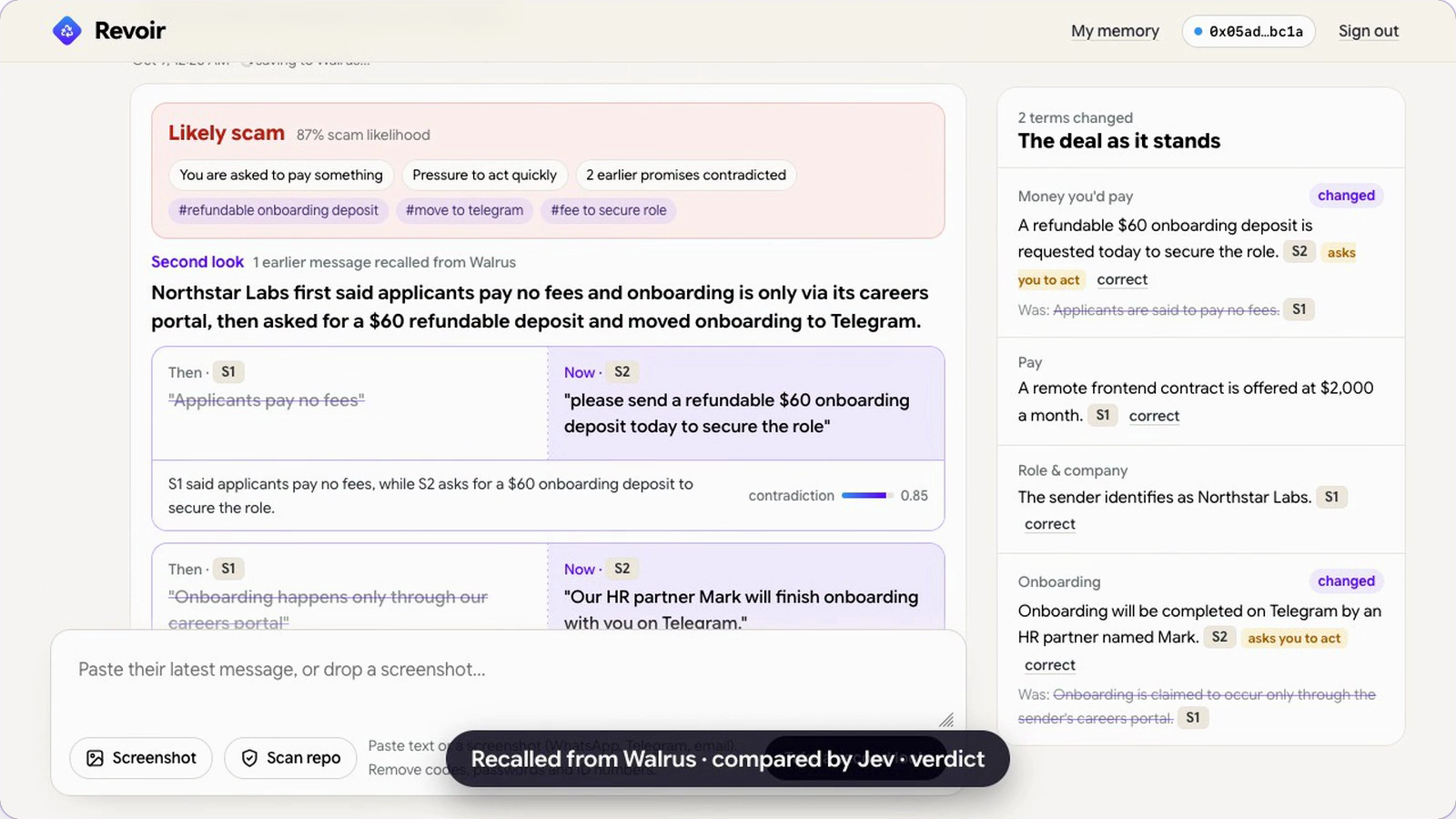The image size is (1456, 819).
Task: Click the 'Pressure to act quickly' chip
Action: [484, 175]
